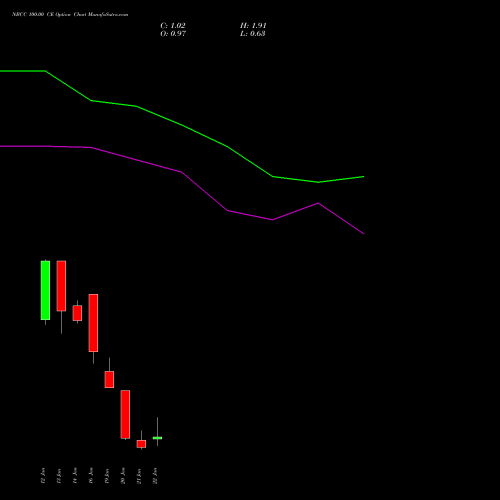Select the '22 Jan' date axis label
The height and width of the screenshot is (500, 500).
155,476
